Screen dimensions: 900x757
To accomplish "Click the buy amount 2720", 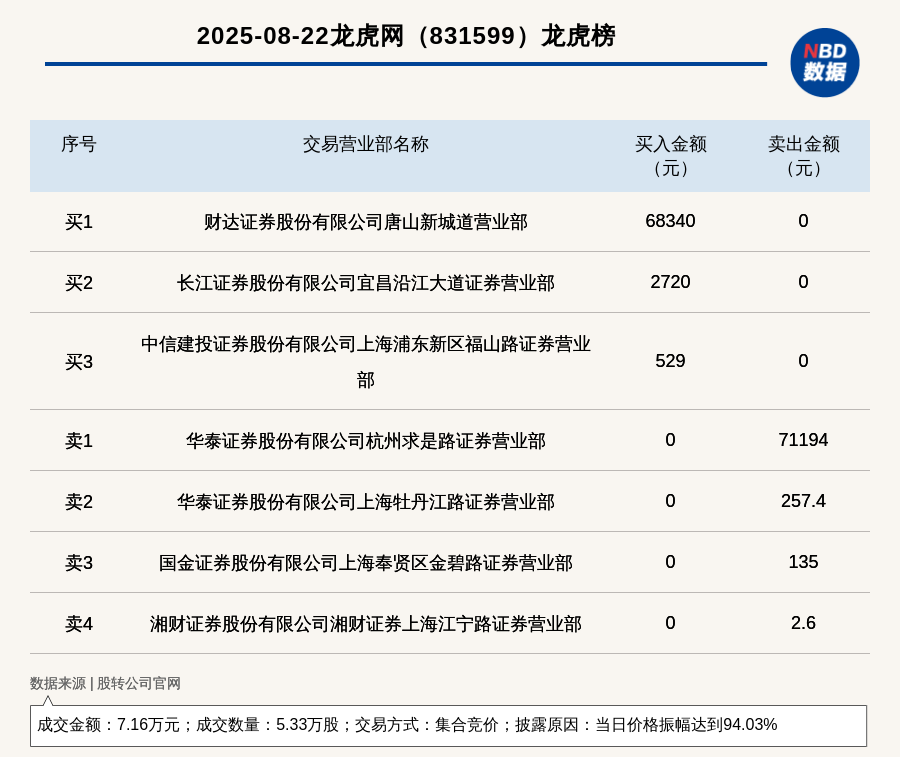I will [670, 282].
